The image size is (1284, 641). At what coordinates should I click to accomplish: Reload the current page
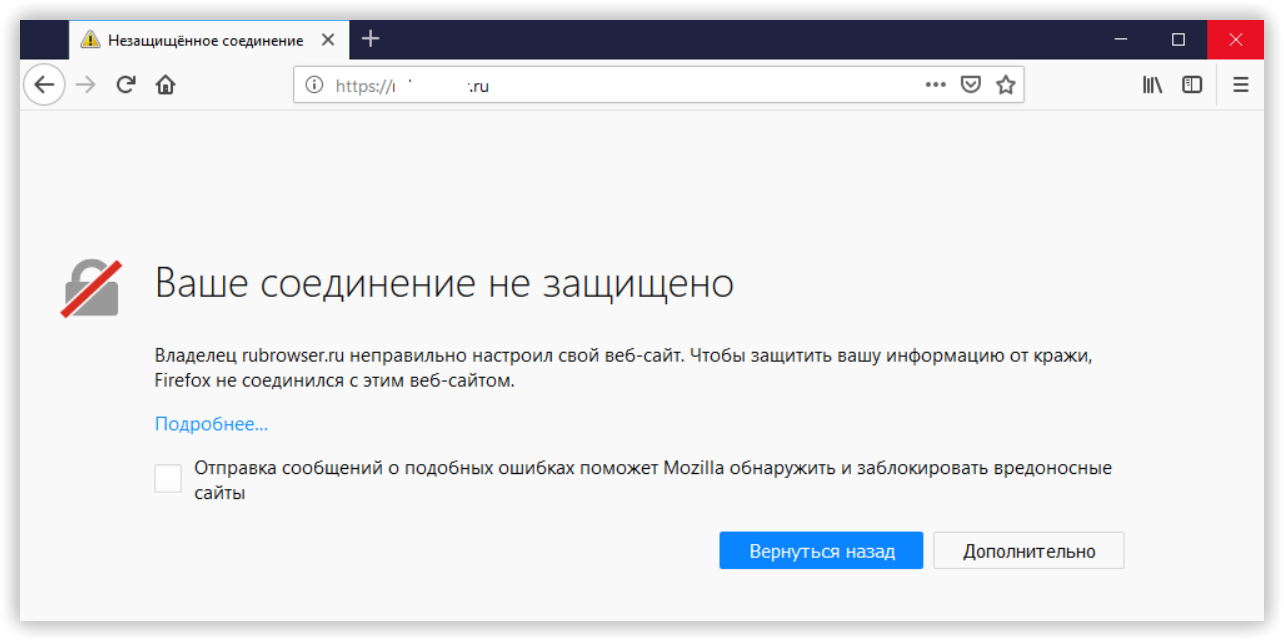point(126,85)
